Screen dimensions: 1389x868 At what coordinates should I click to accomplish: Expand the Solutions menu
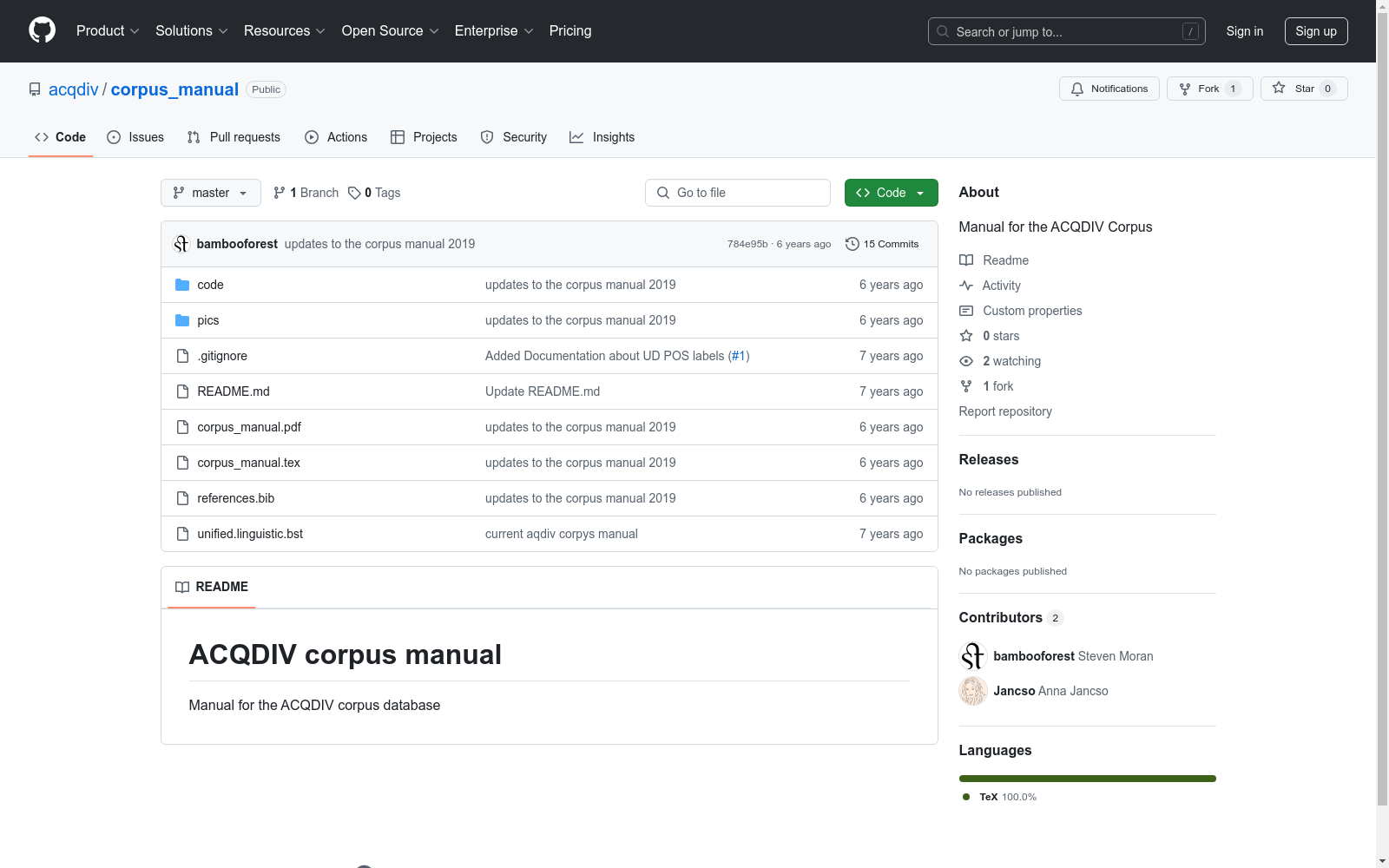(192, 31)
